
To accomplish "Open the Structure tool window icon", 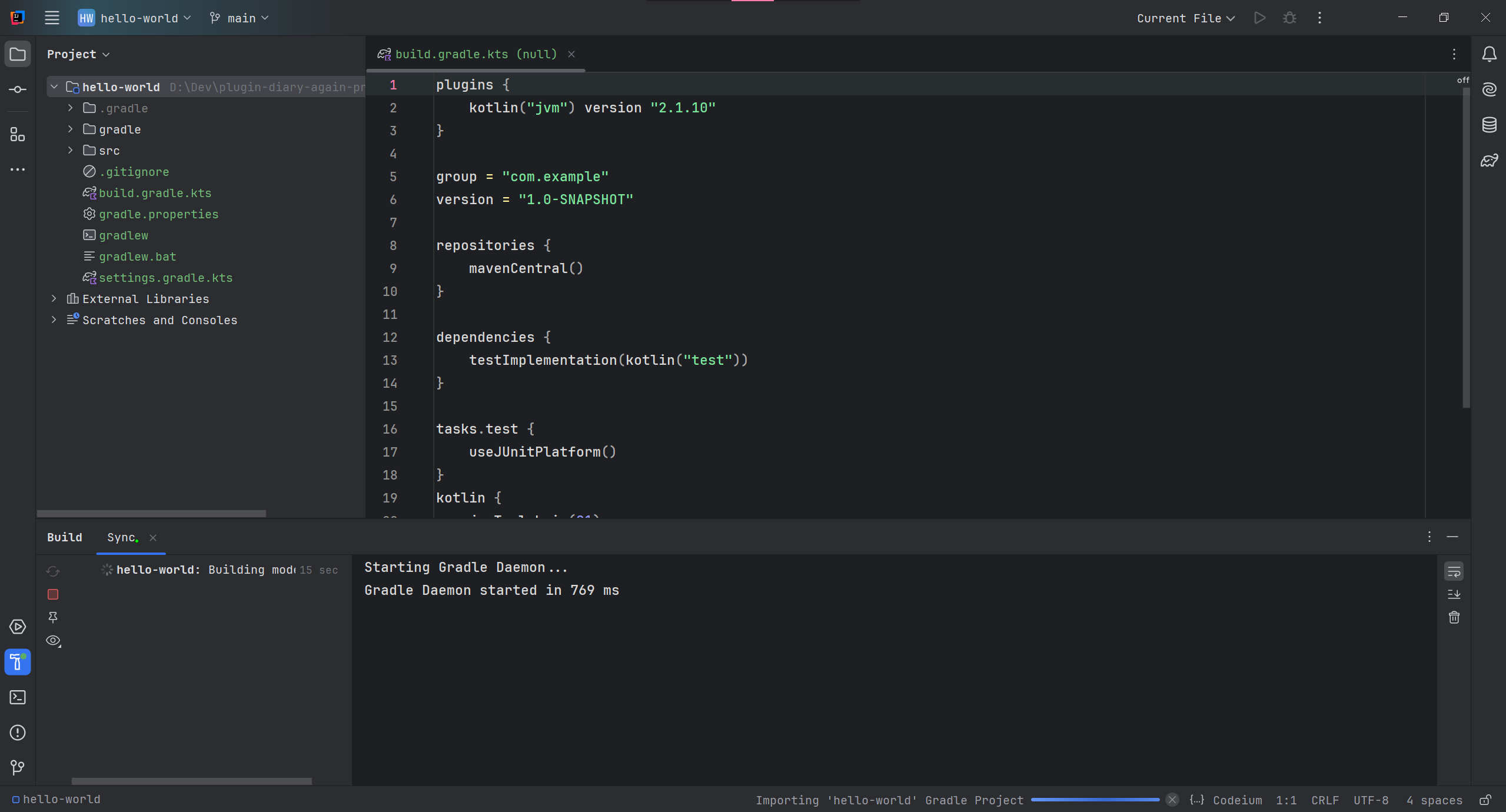I will [18, 135].
